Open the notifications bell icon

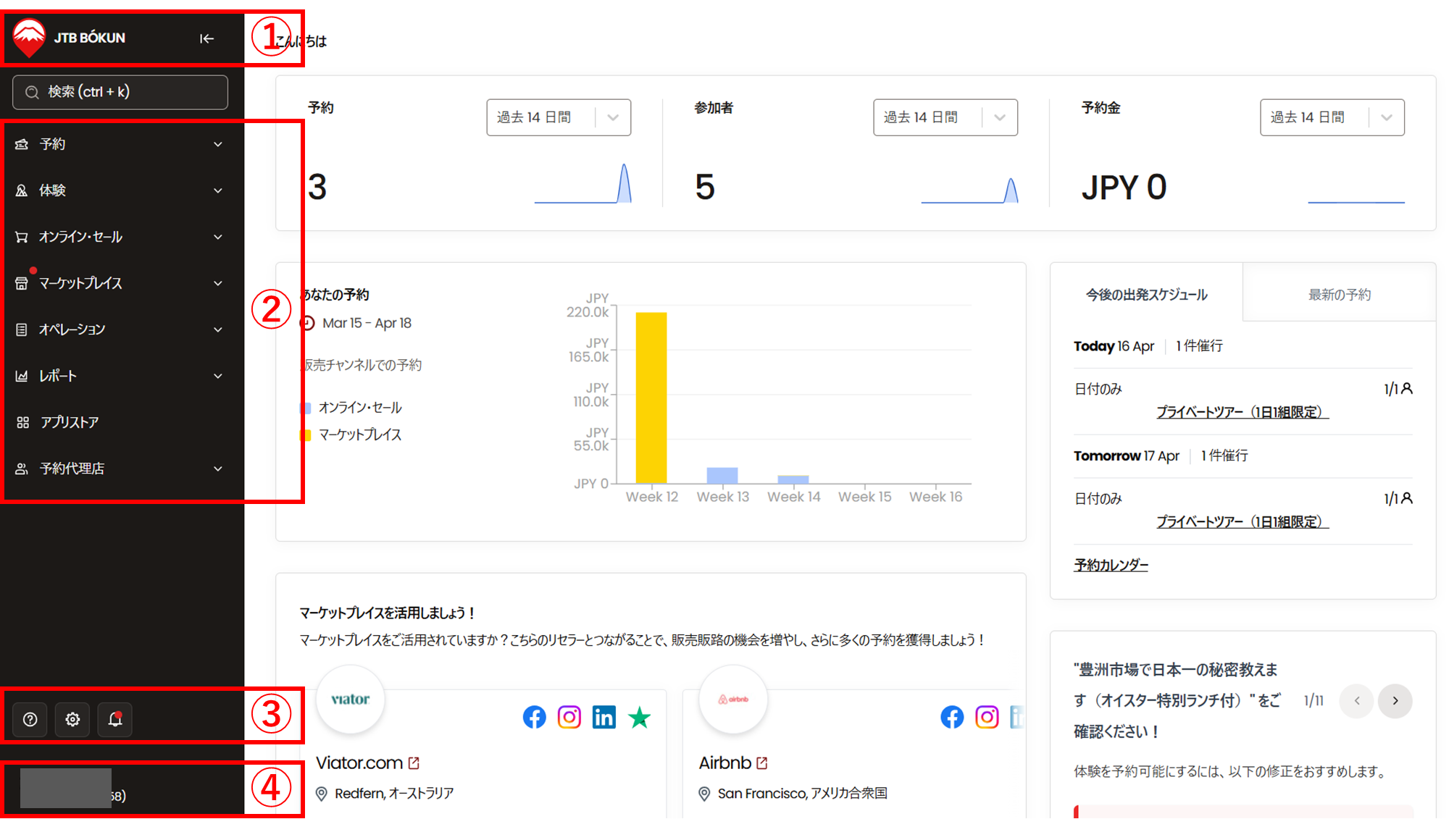115,719
